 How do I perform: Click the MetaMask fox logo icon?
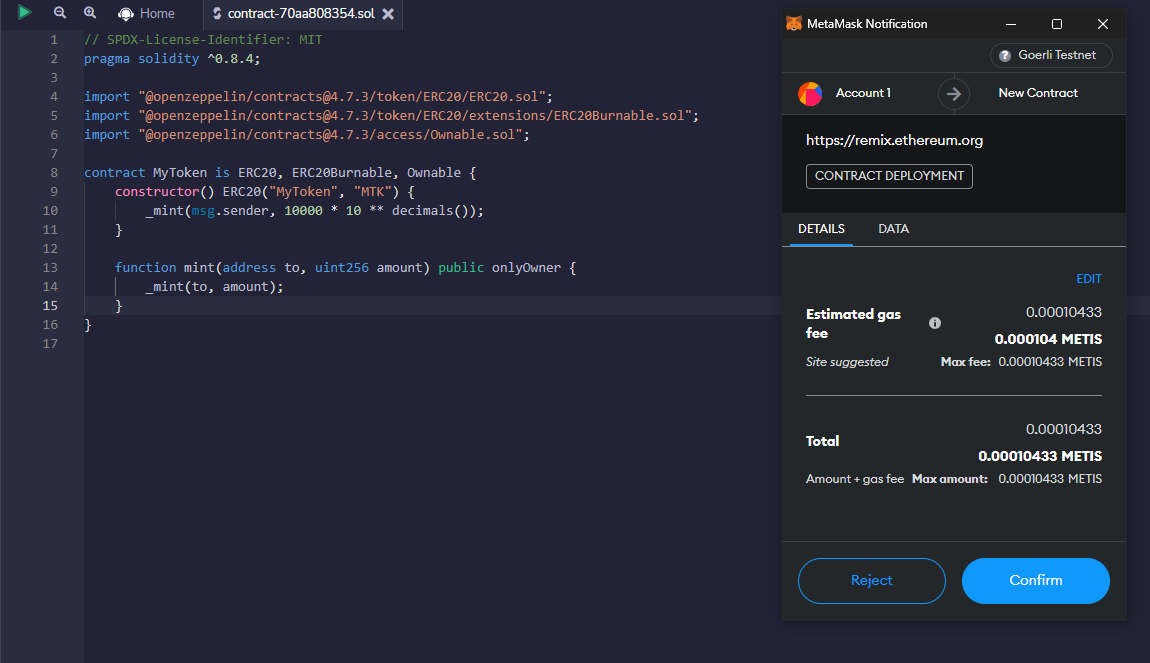(x=793, y=24)
